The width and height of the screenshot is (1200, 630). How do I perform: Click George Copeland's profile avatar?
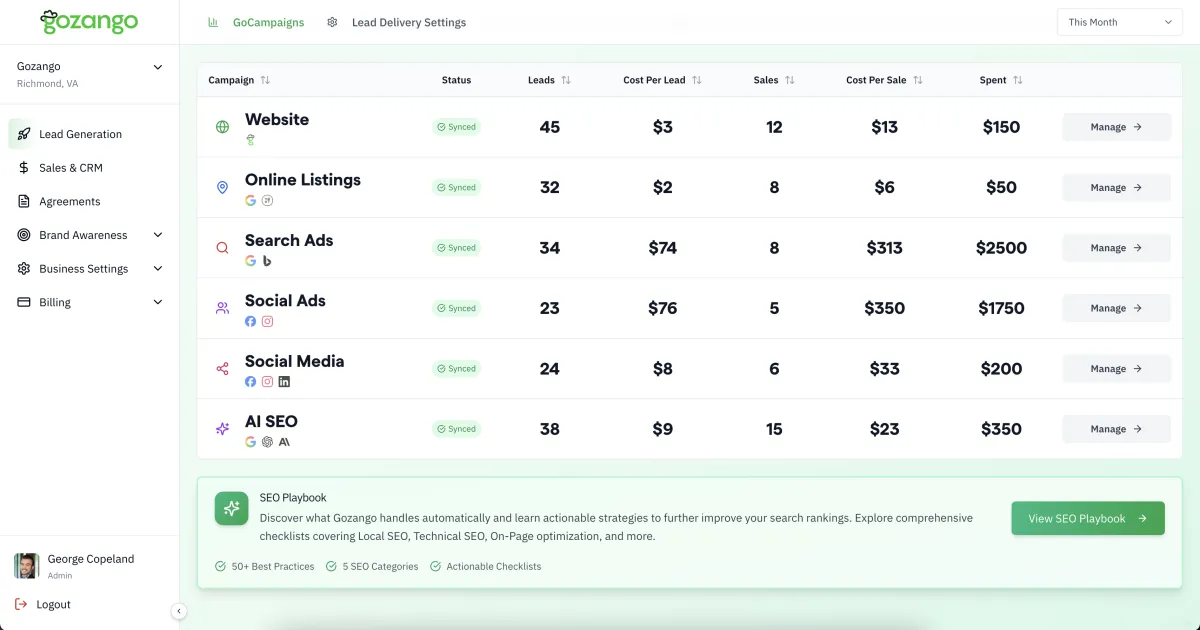(27, 566)
